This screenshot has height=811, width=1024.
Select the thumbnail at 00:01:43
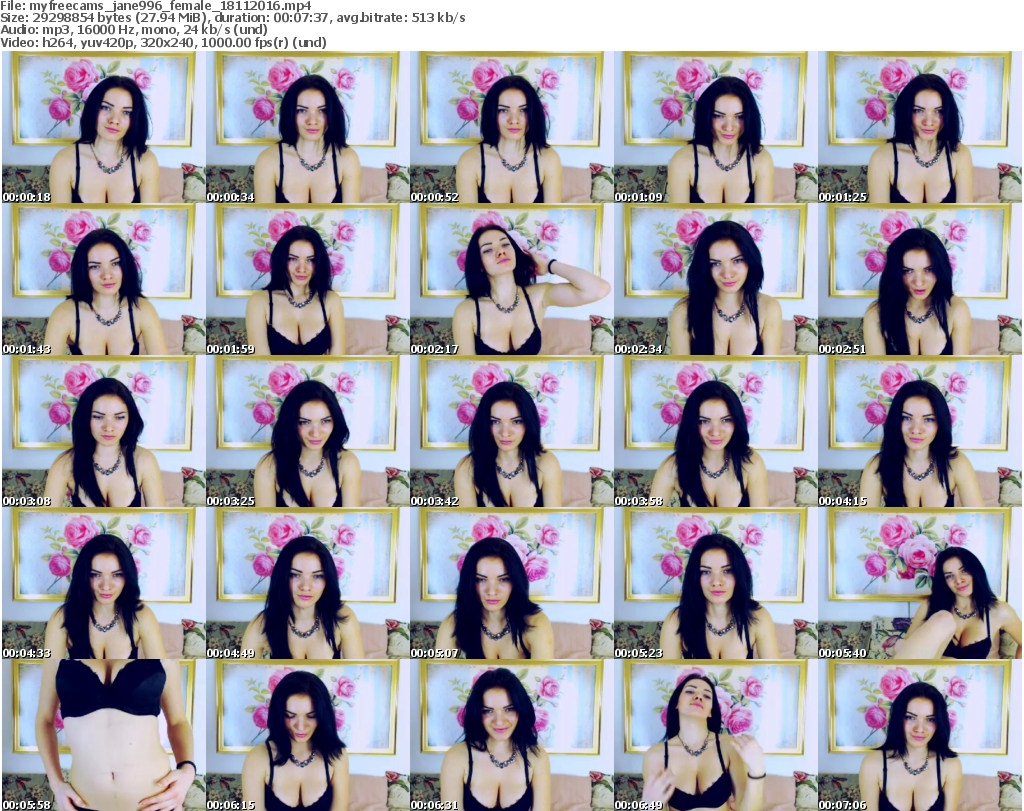point(103,280)
